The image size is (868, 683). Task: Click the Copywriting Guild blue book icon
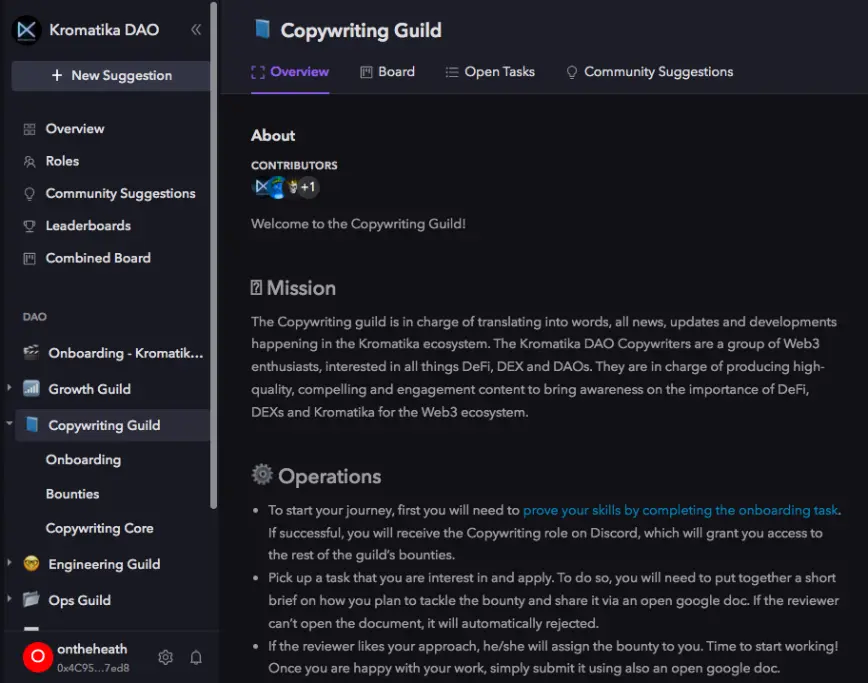[x=32, y=425]
